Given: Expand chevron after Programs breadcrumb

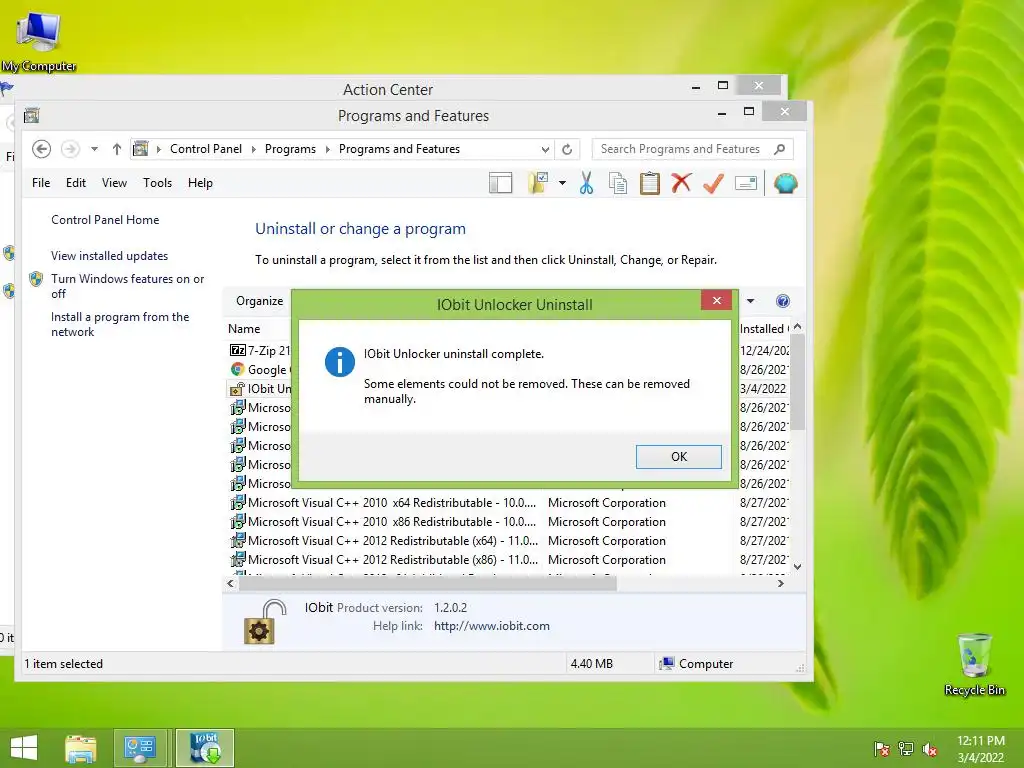Looking at the screenshot, I should click(x=327, y=149).
